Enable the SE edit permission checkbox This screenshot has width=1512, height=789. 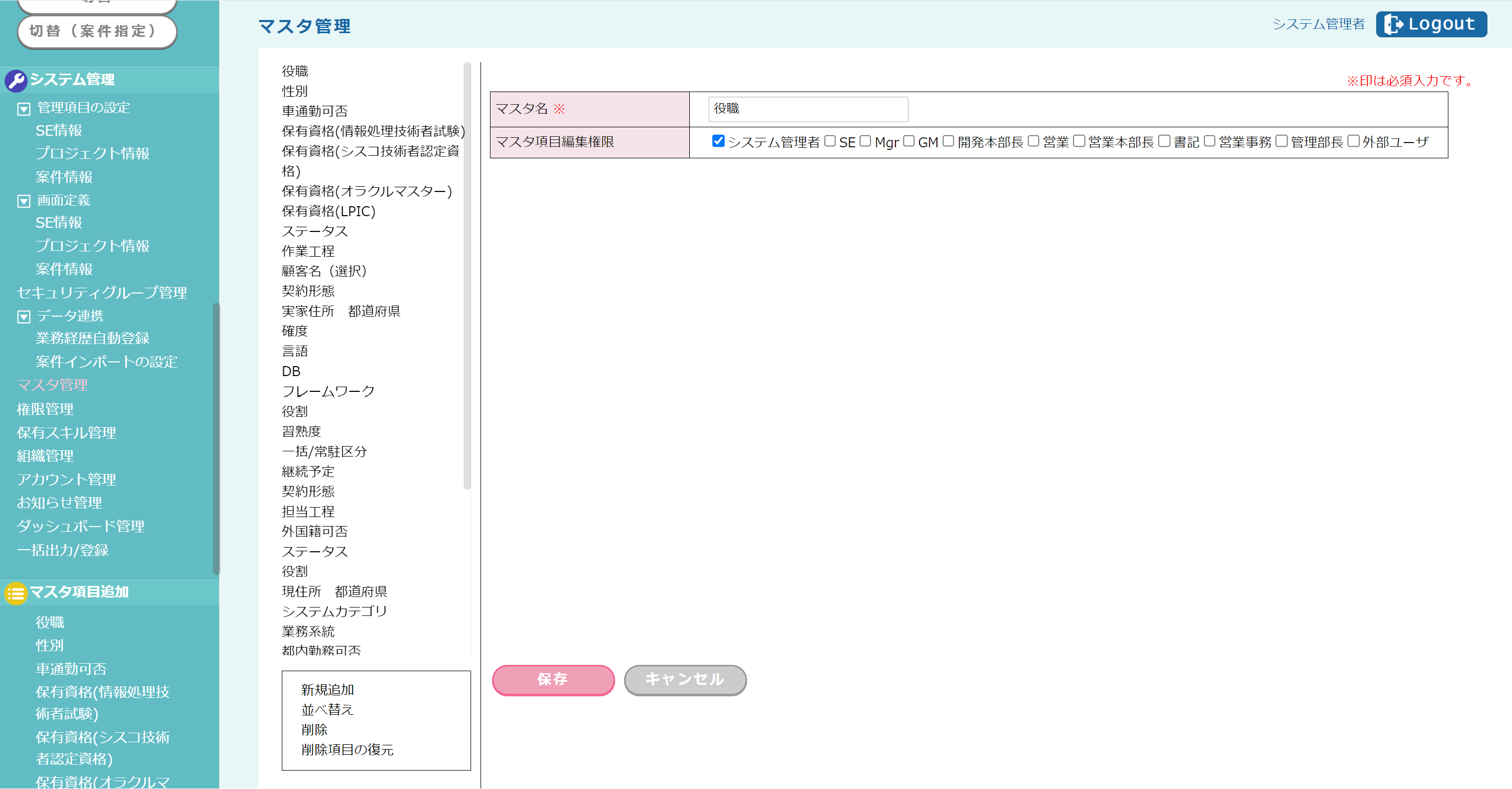click(x=830, y=141)
